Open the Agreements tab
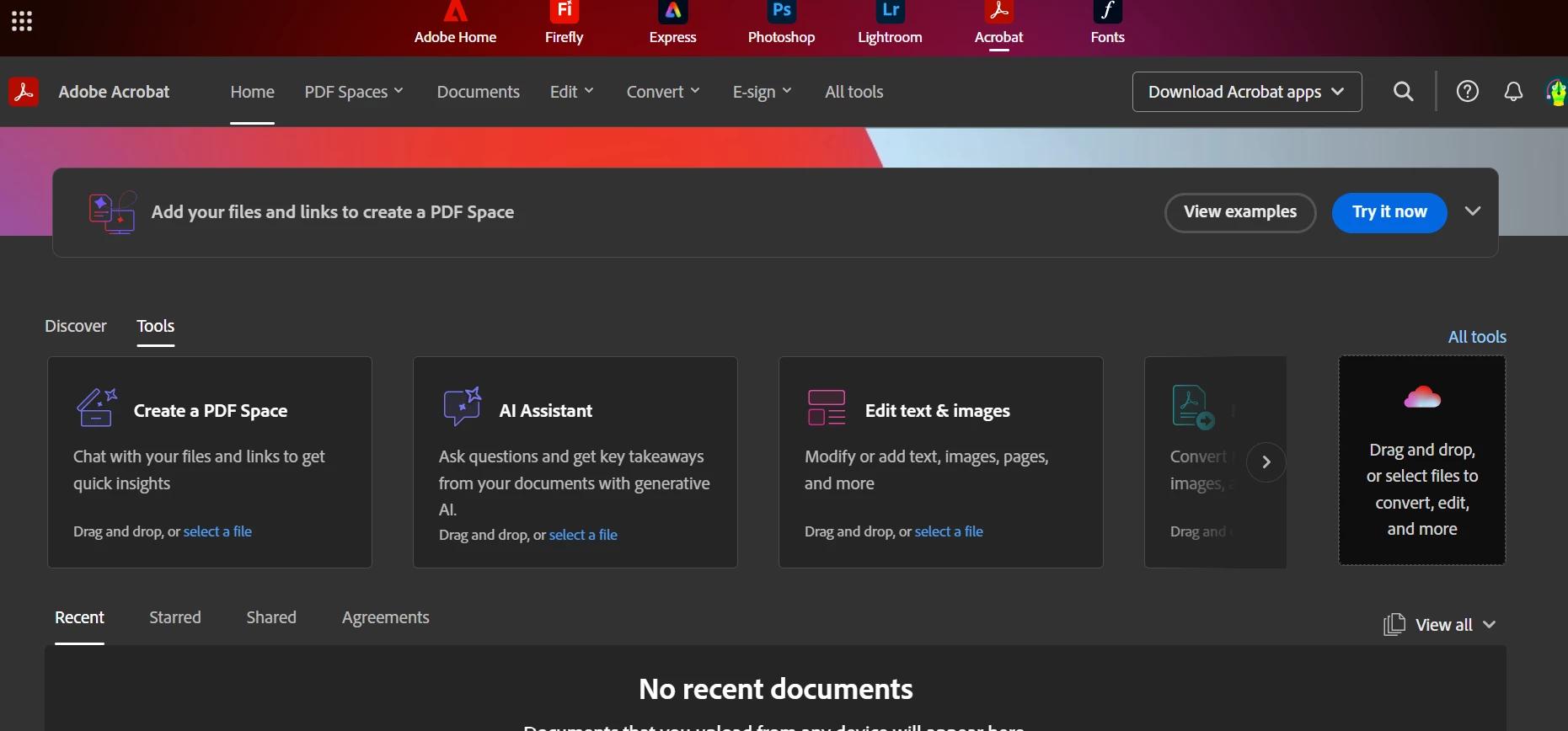The height and width of the screenshot is (731, 1568). [x=386, y=617]
